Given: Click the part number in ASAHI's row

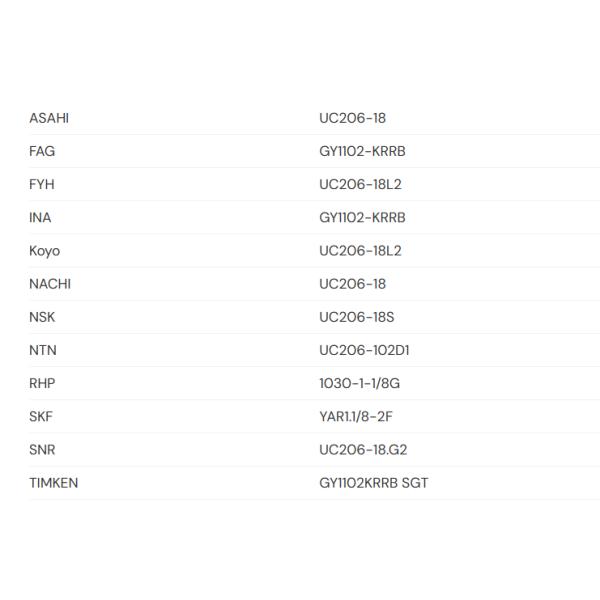Looking at the screenshot, I should pyautogui.click(x=352, y=118).
